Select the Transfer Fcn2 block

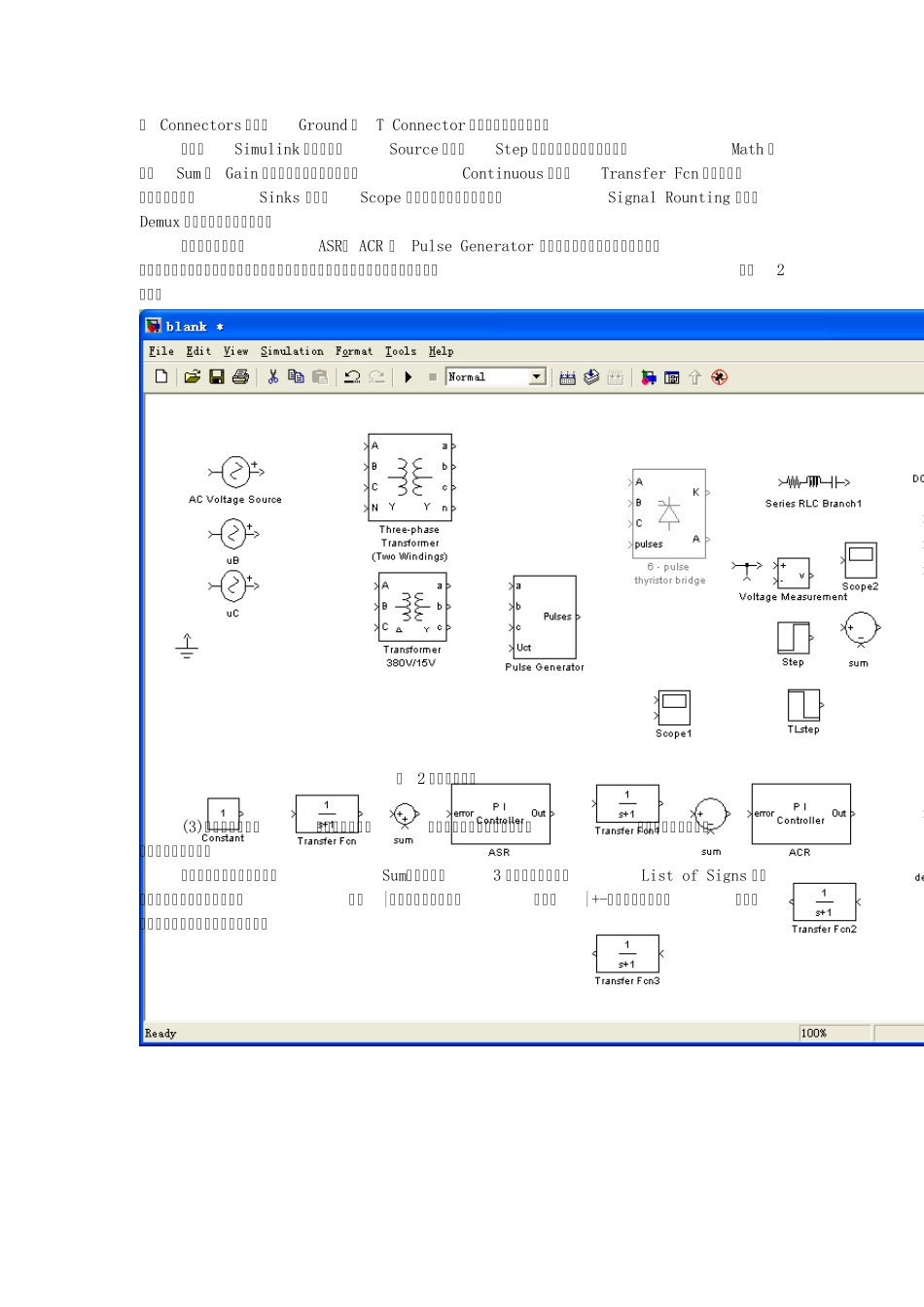pyautogui.click(x=825, y=901)
